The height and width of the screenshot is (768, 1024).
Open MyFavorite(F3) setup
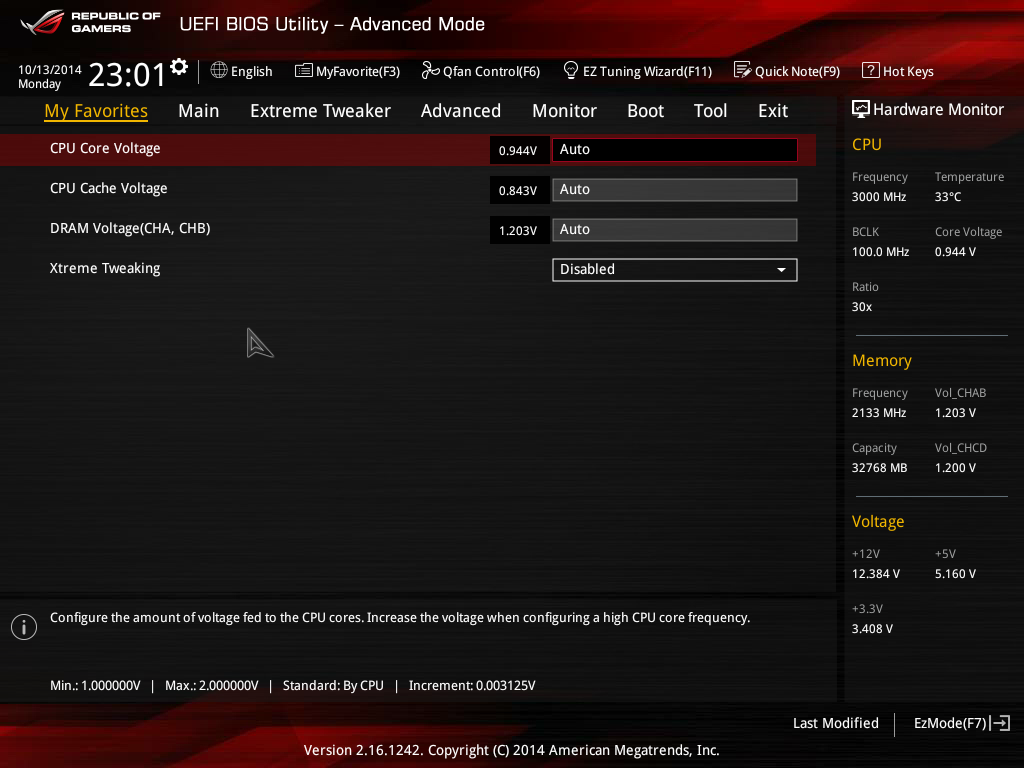tap(358, 71)
